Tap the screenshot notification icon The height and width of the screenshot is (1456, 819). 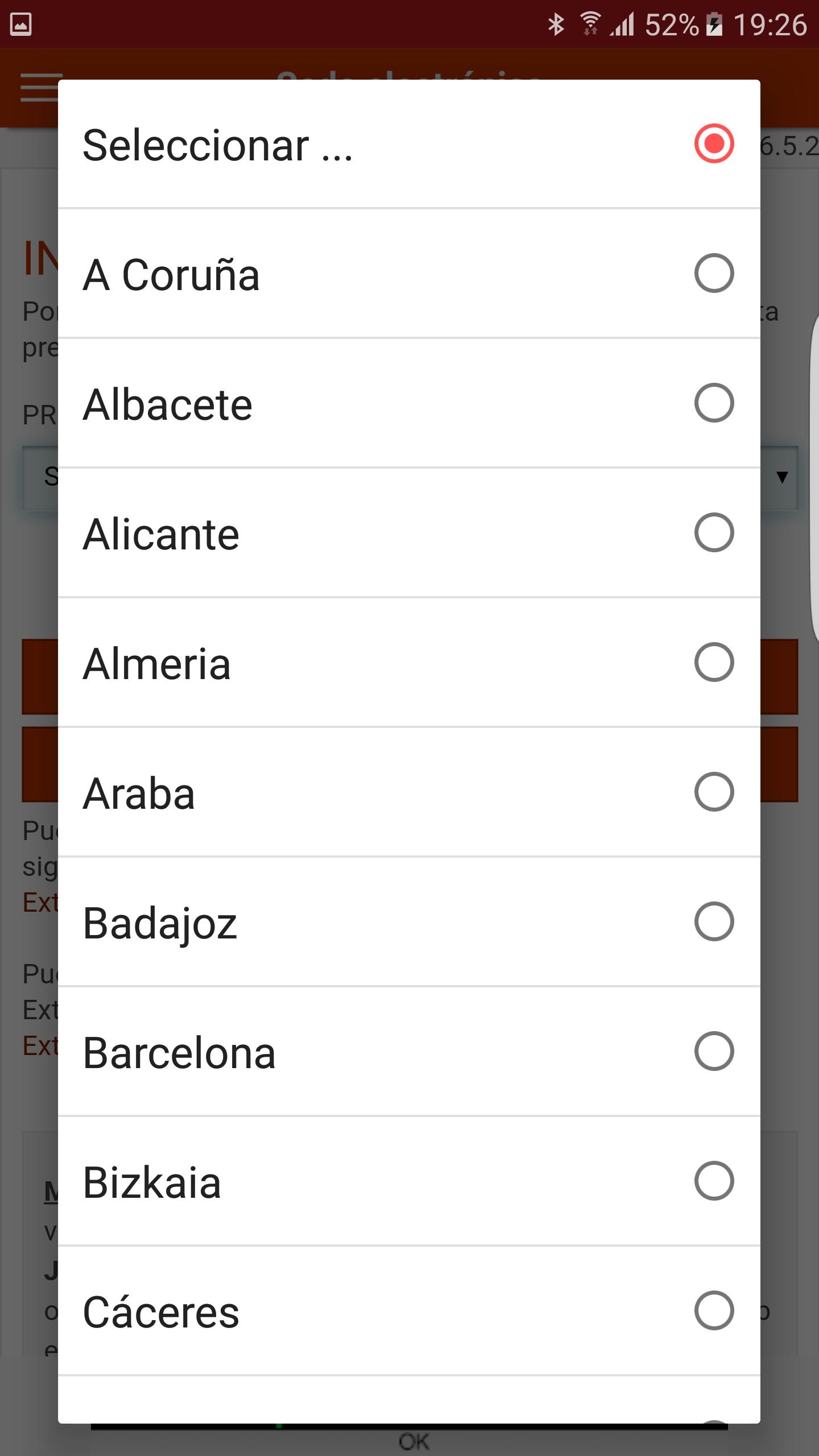point(21,24)
